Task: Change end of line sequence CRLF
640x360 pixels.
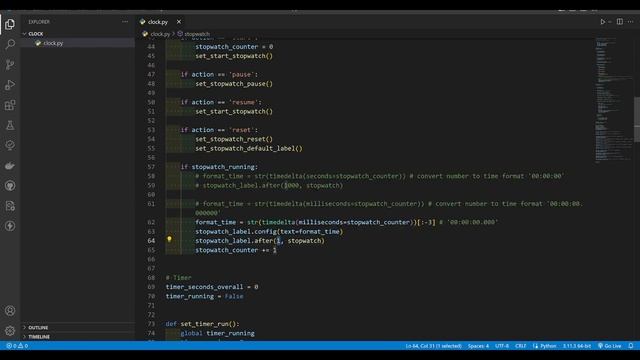Action: coord(520,346)
